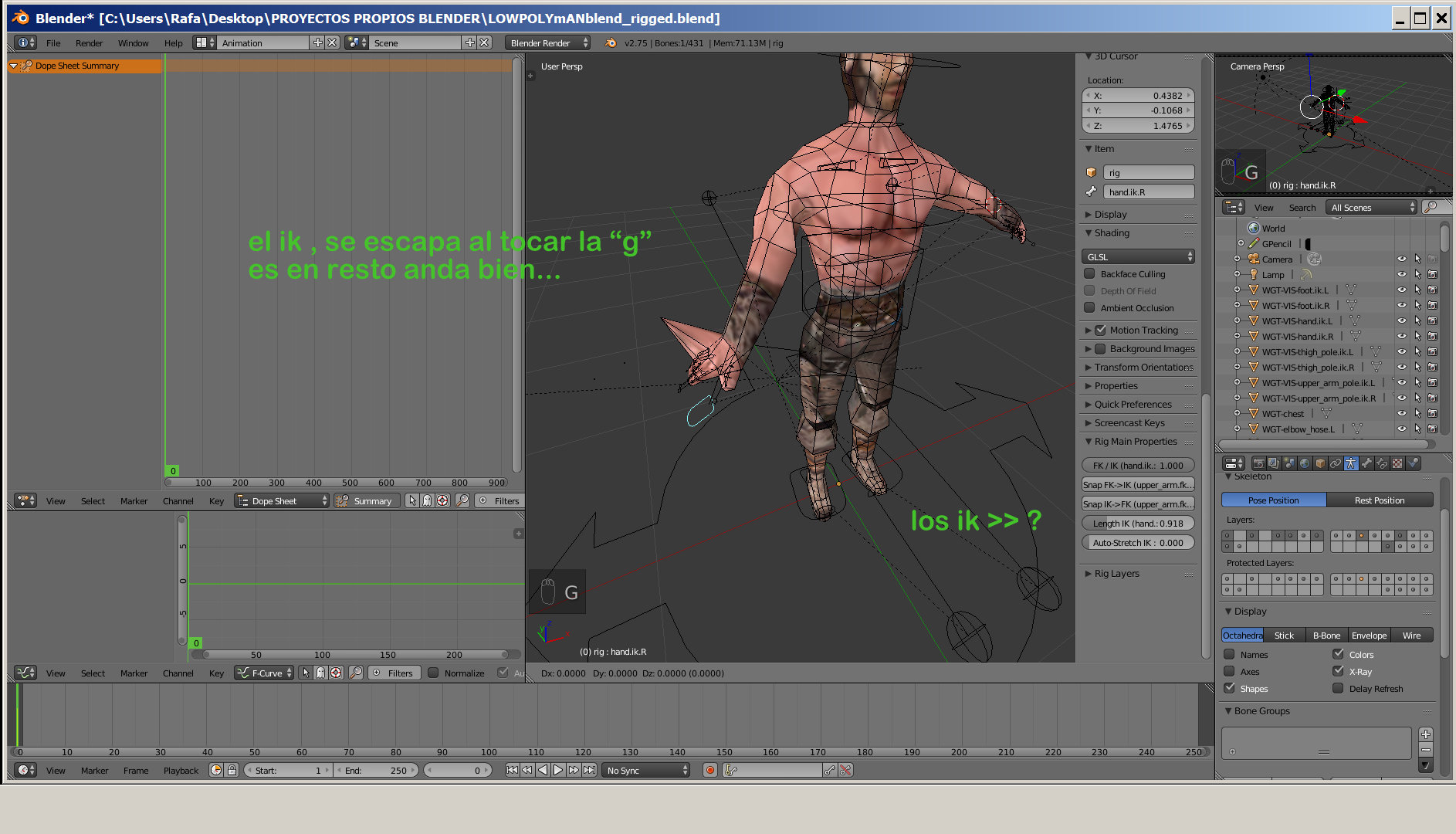Open the World properties tab icon
Screen dimensions: 1456x834
coord(1305,463)
